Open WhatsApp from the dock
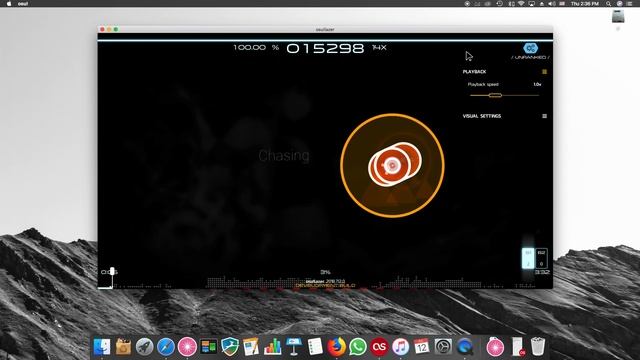Viewport: 640px width, 360px height. [358, 347]
